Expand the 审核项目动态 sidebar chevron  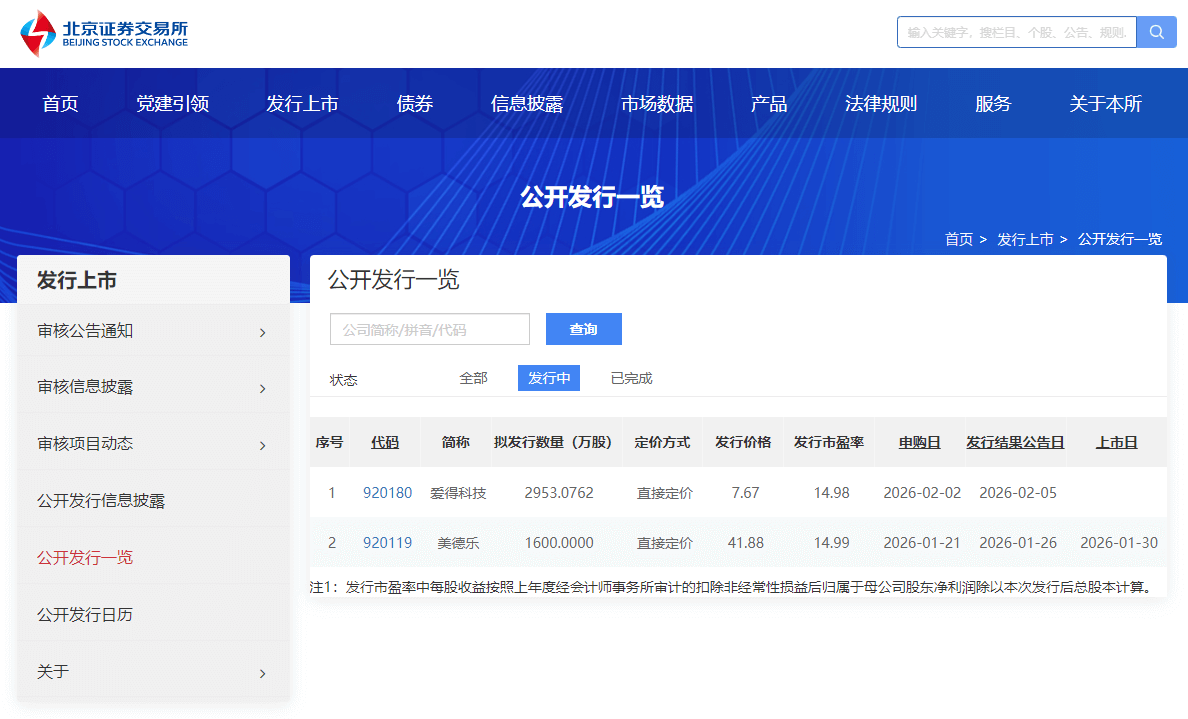262,445
